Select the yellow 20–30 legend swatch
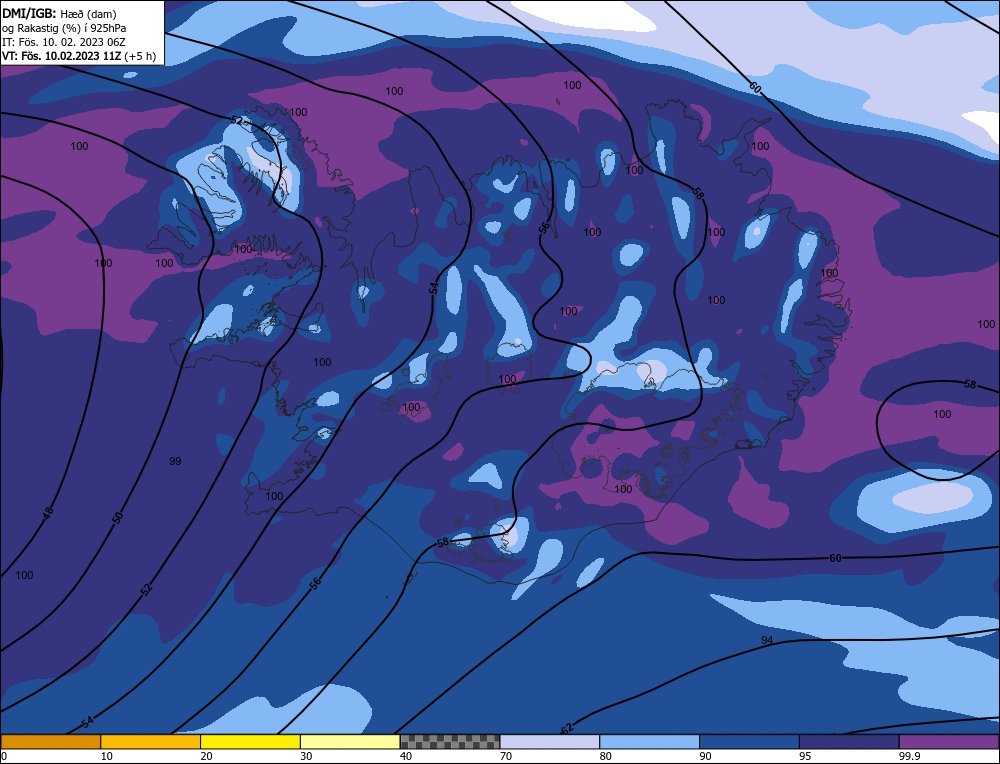 click(x=251, y=742)
